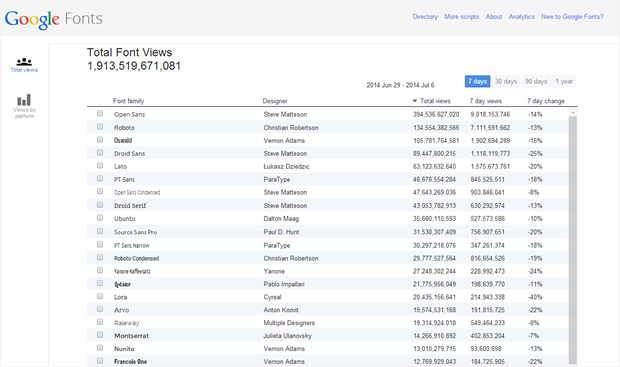The width and height of the screenshot is (620, 367).
Task: Sort by 7 day views header
Action: point(486,101)
